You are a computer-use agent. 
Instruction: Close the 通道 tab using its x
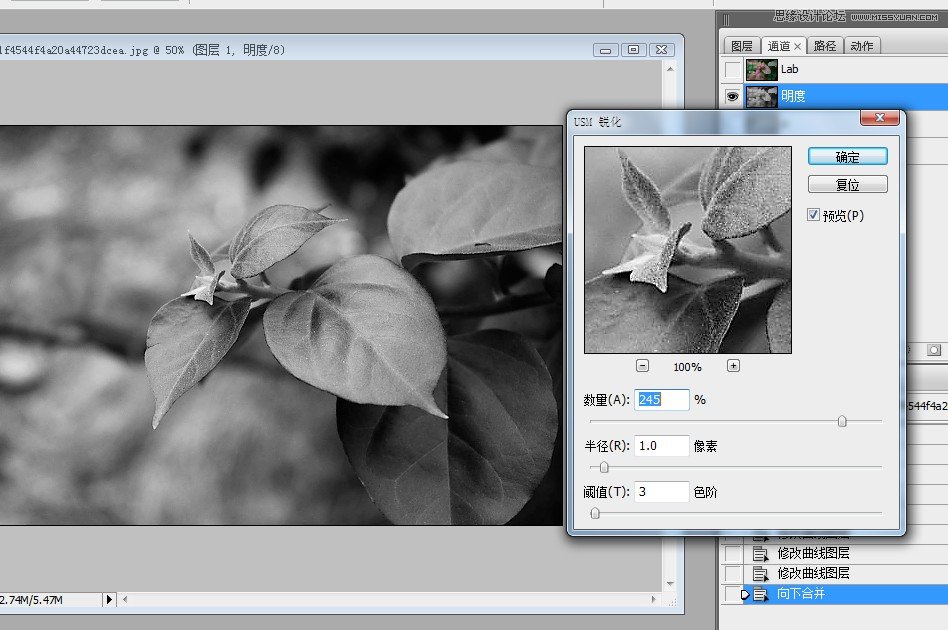pos(797,47)
